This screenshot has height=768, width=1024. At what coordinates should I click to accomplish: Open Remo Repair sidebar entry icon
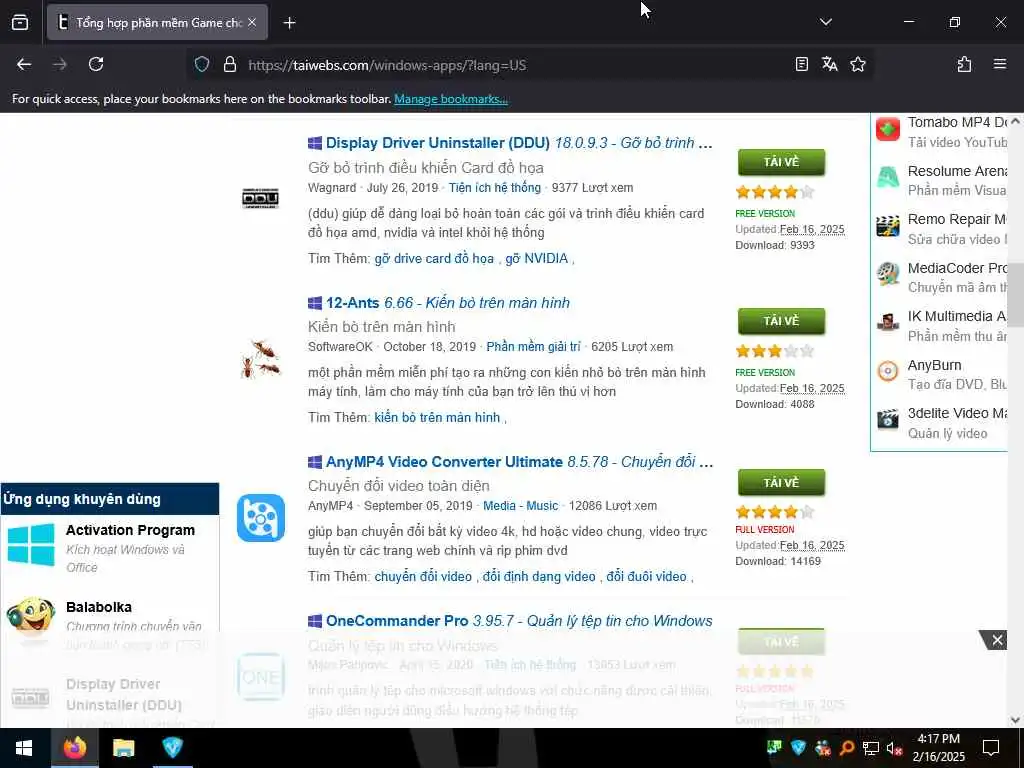tap(888, 226)
